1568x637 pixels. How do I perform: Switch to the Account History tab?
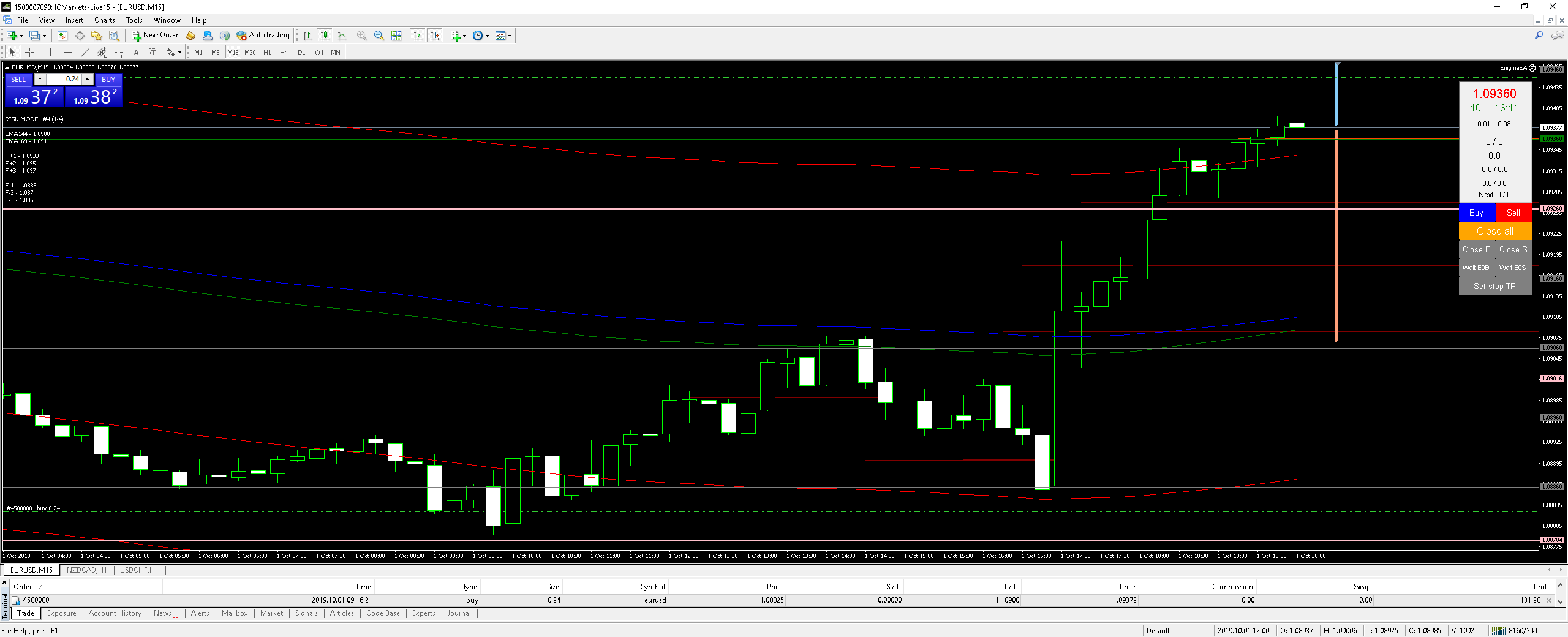pos(115,613)
